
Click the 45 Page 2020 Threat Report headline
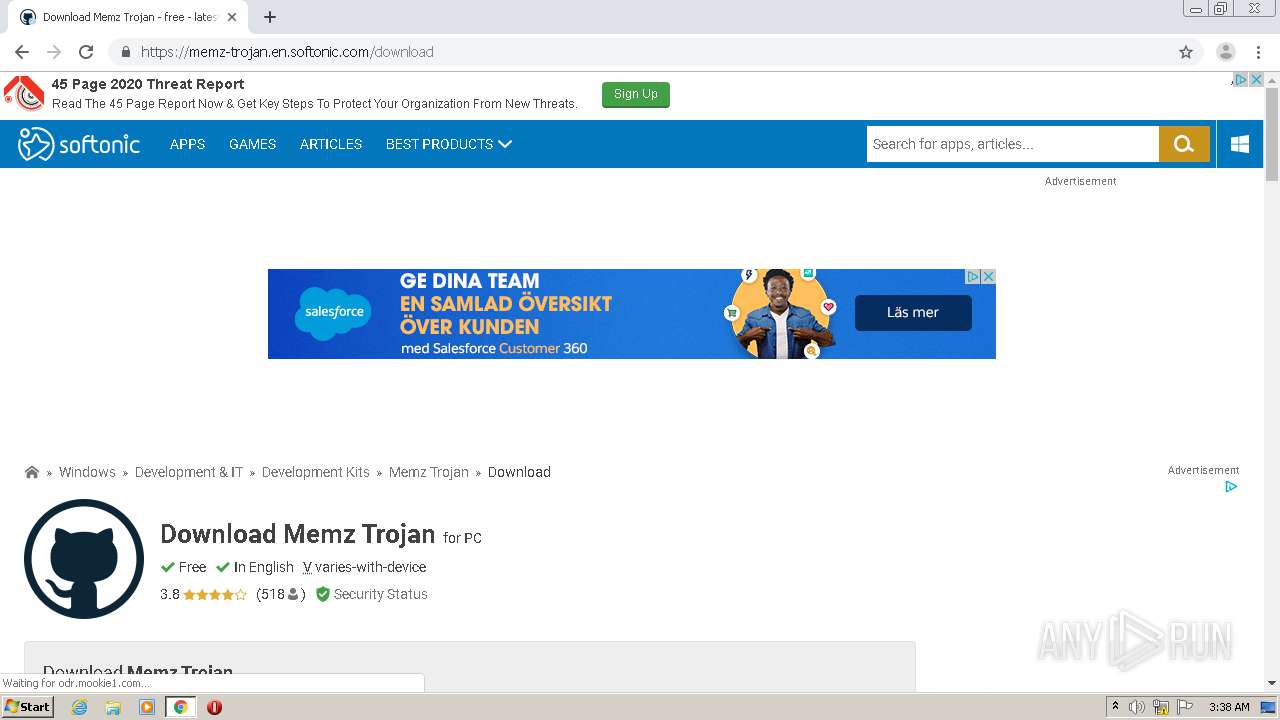(148, 84)
